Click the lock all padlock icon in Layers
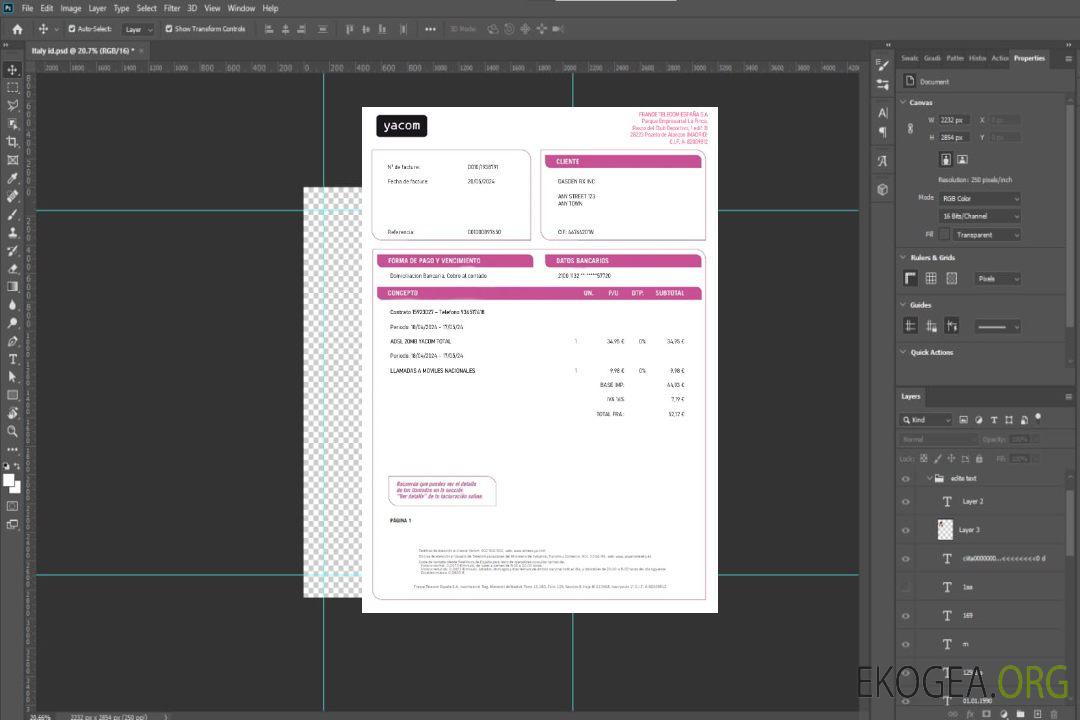Viewport: 1080px width, 720px height. [x=979, y=459]
